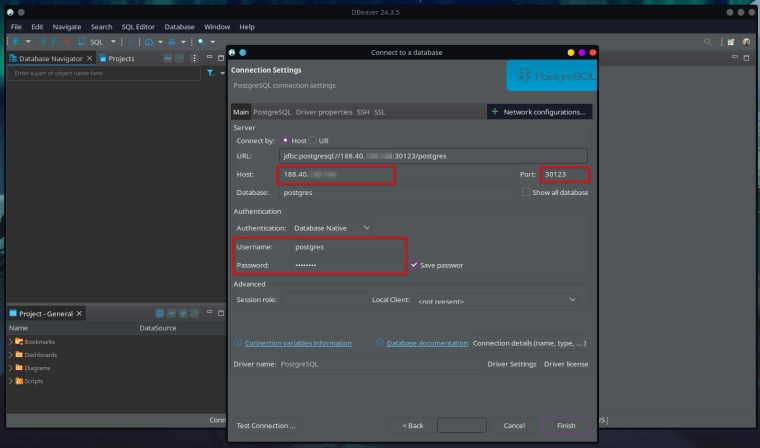Screen dimensions: 760x448
Task: Open the dashboard gauge toolbar icon
Action: (x=149, y=42)
